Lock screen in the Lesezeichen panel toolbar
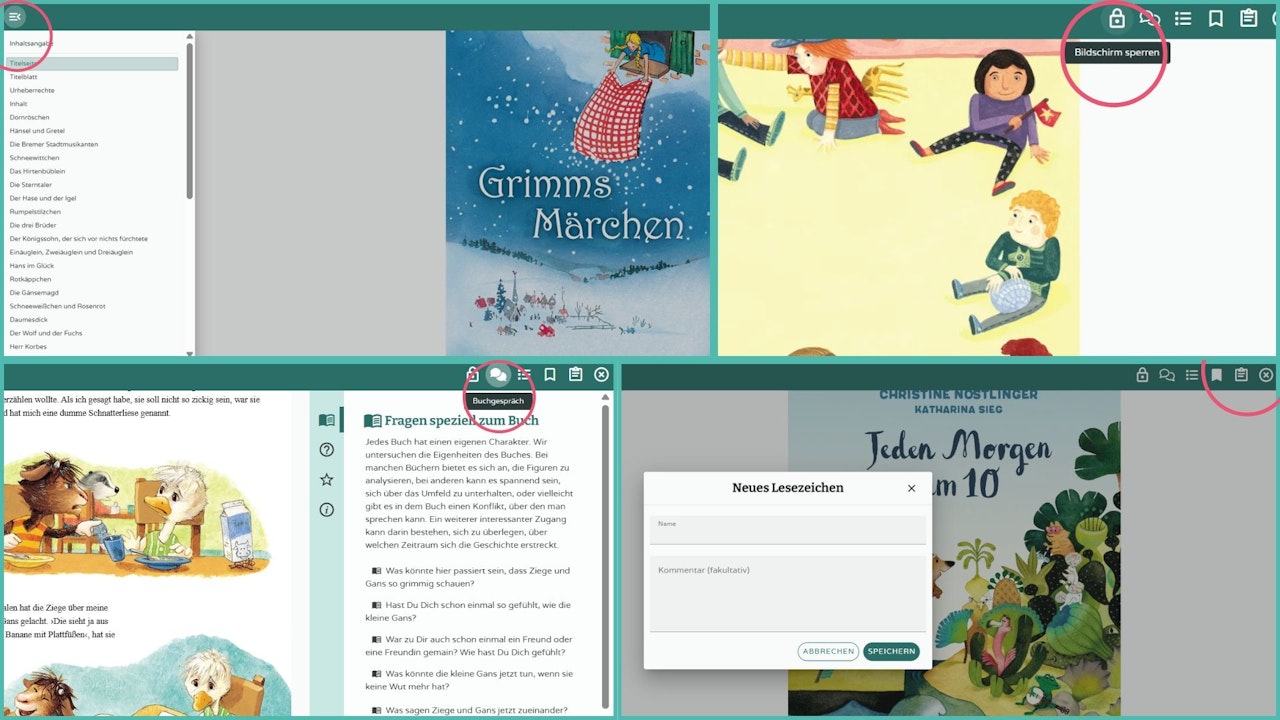The width and height of the screenshot is (1280, 720). pos(1142,375)
